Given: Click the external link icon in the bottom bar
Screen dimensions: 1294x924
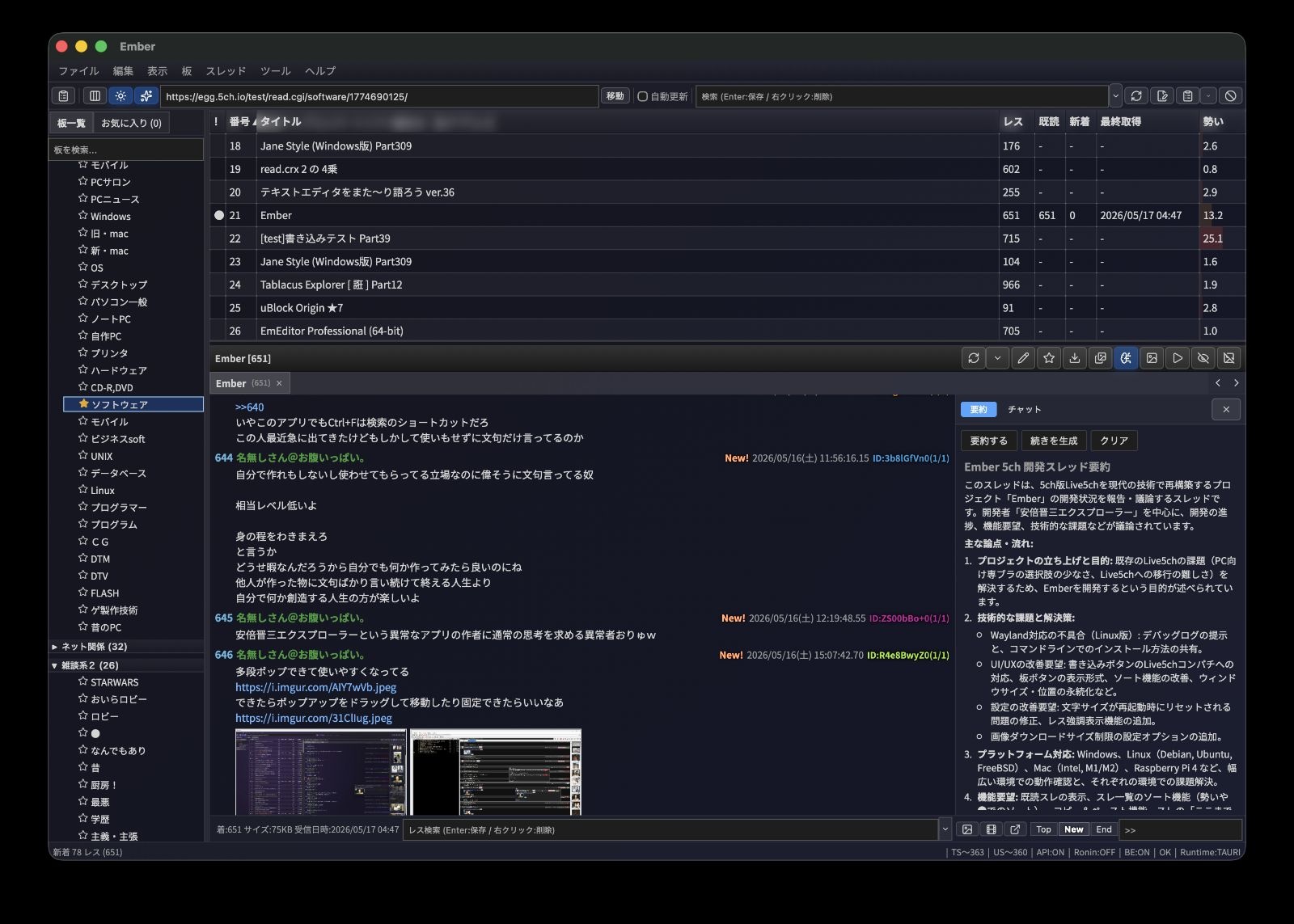Looking at the screenshot, I should (x=1016, y=829).
